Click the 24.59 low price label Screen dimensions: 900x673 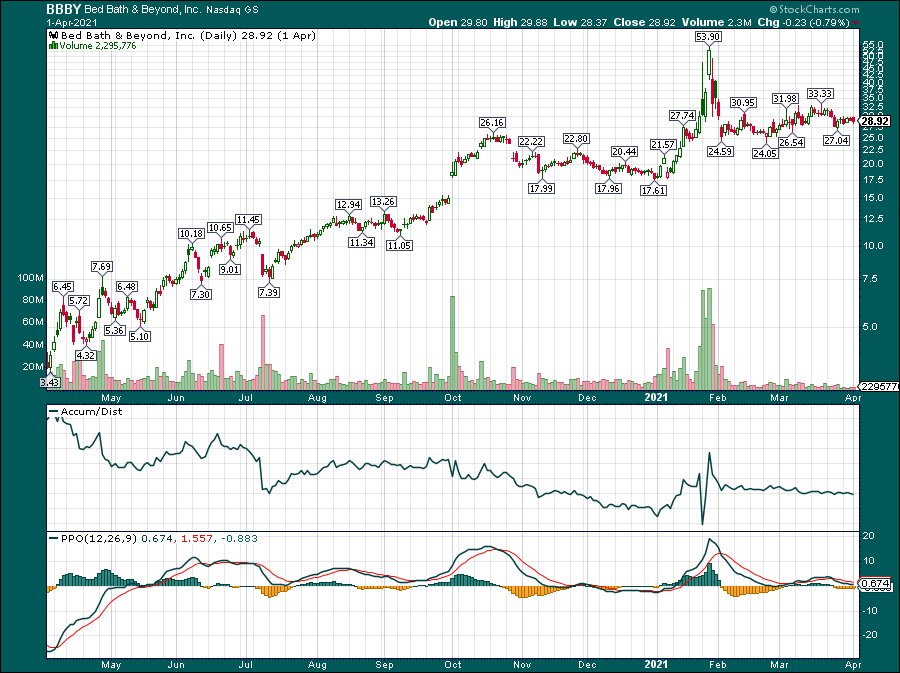pos(720,151)
